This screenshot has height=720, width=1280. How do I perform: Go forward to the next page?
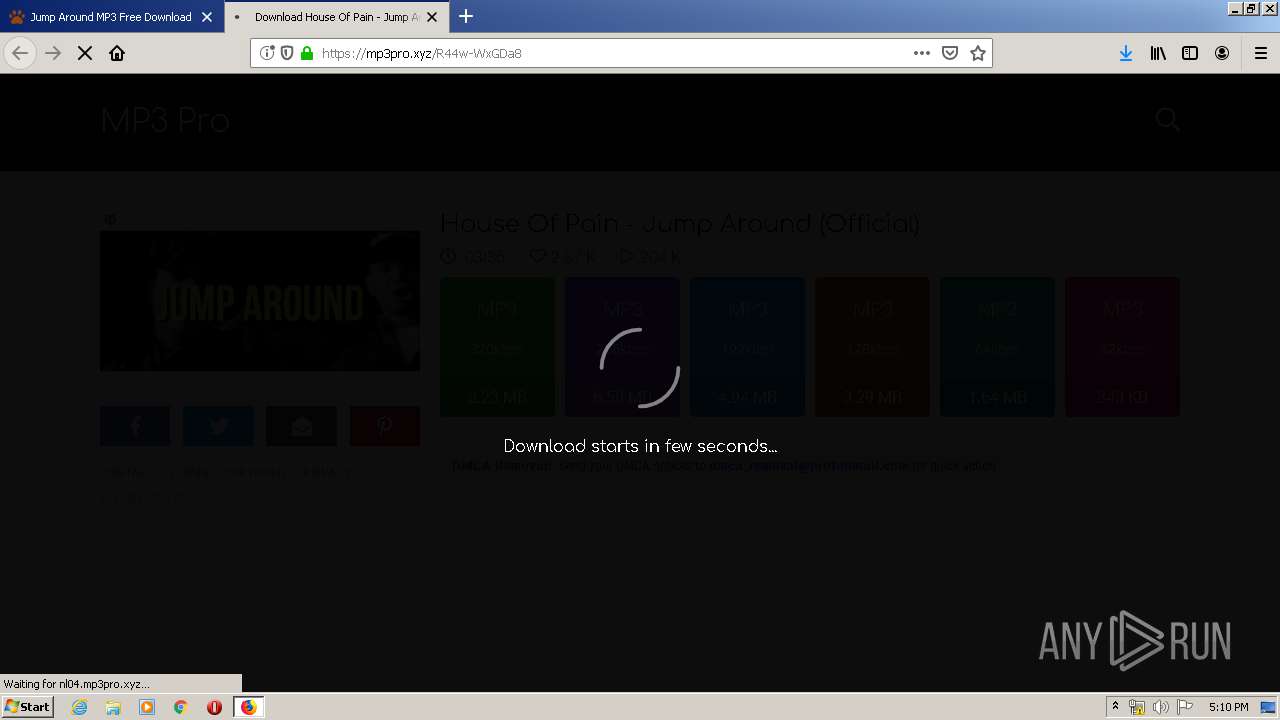coord(53,53)
